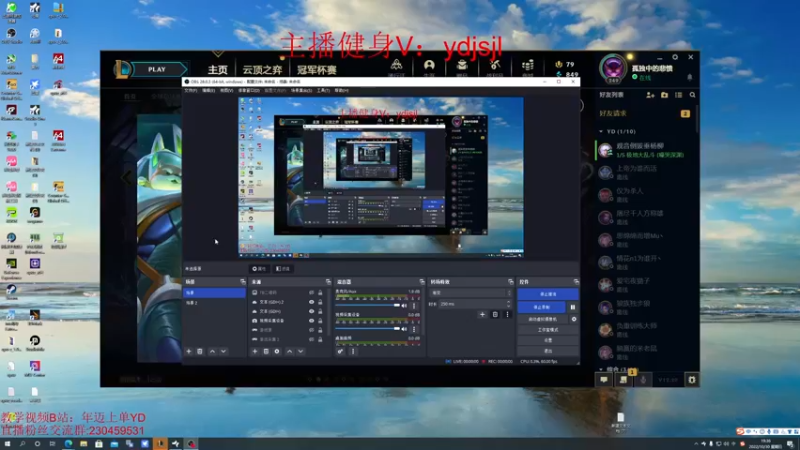Click the PLAY button in League client
Image resolution: width=800 pixels, height=450 pixels.
[x=157, y=69]
